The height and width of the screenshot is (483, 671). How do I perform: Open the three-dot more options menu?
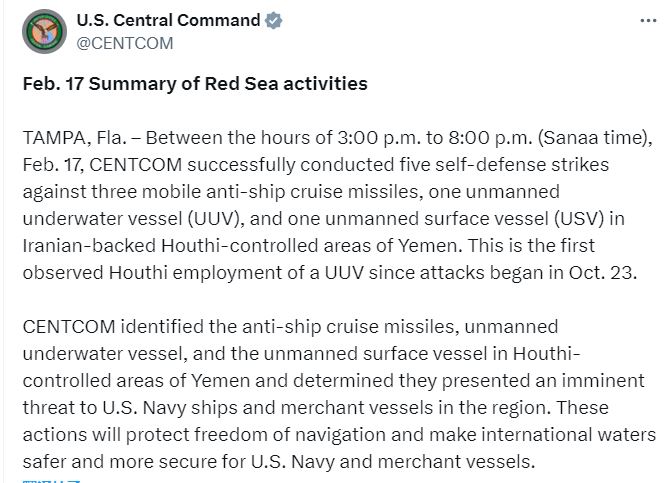tap(649, 23)
